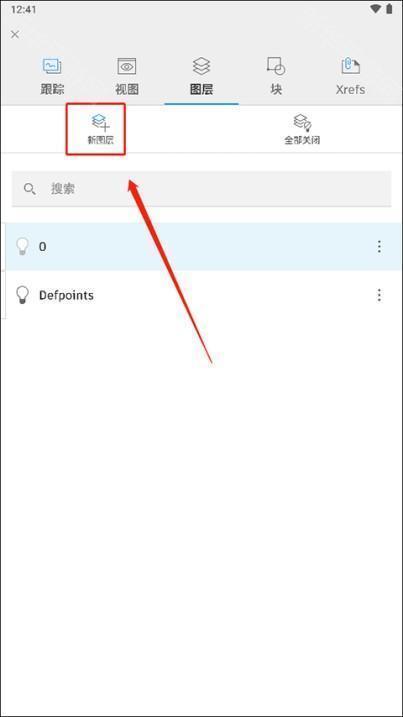Focus the 搜索 search input field

pyautogui.click(x=201, y=189)
